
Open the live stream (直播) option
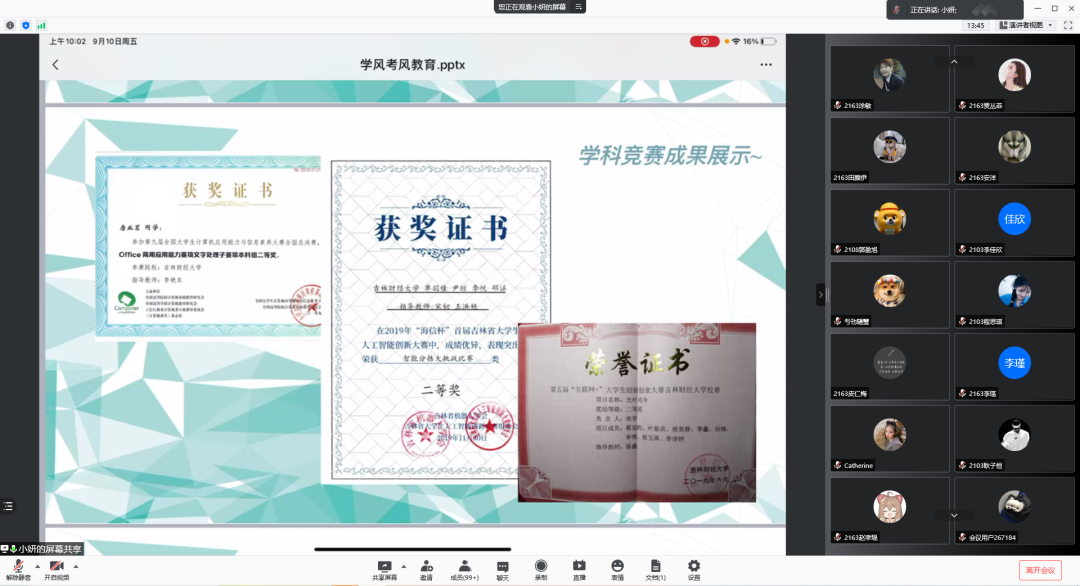click(579, 568)
